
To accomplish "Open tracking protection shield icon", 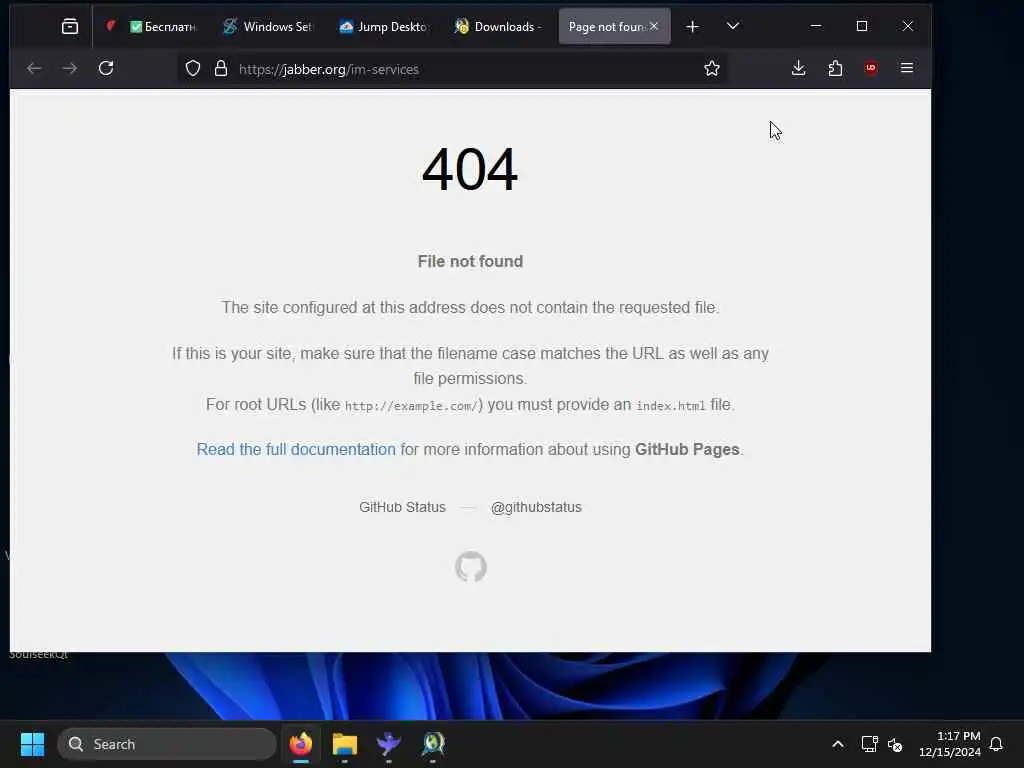I will 193,69.
